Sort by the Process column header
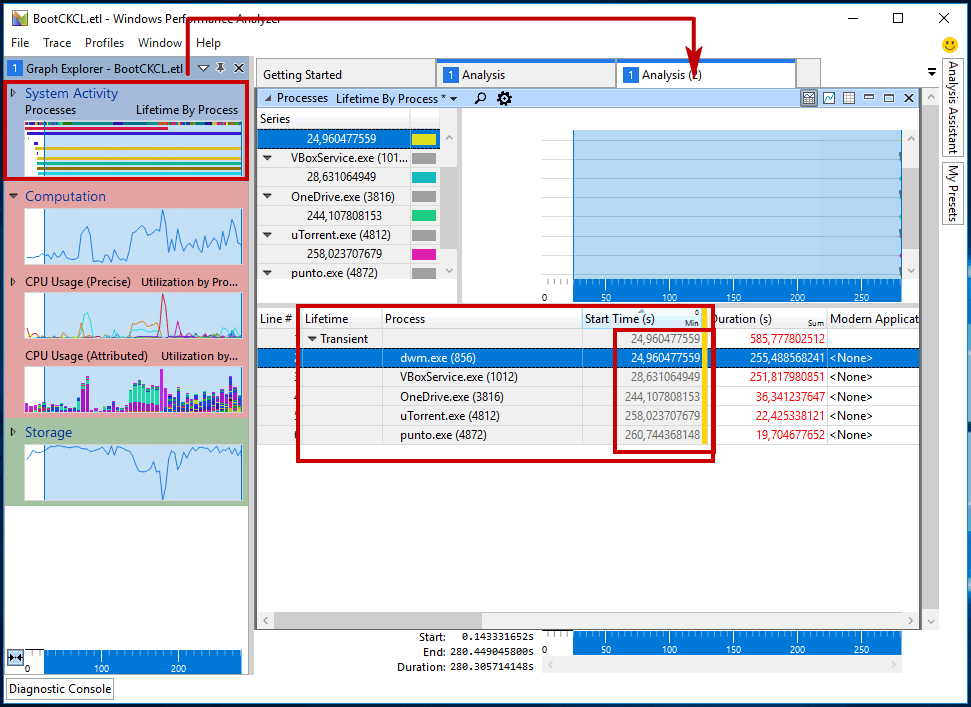 tap(481, 319)
